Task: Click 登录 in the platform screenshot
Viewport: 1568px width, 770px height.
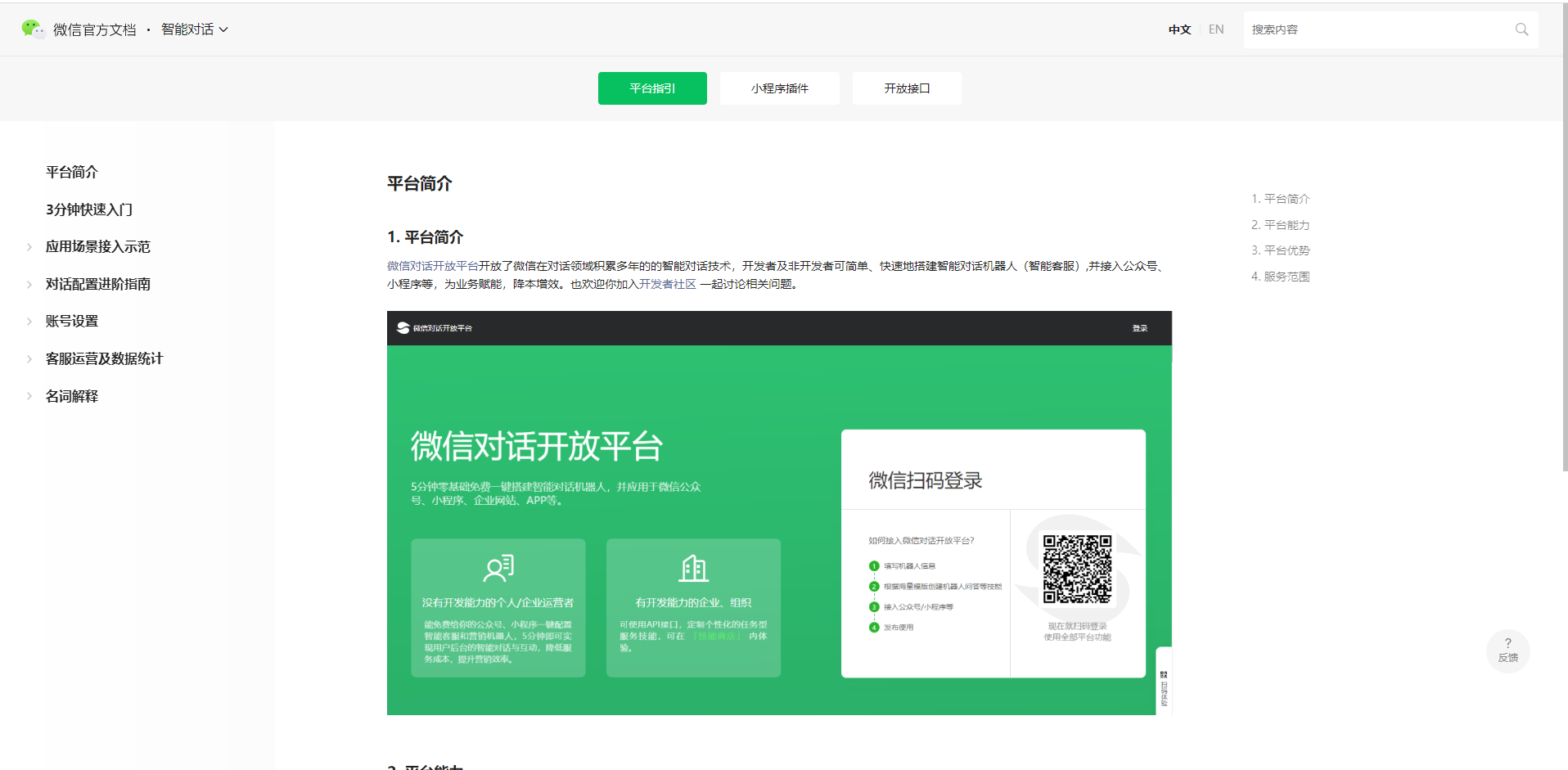Action: [1140, 328]
